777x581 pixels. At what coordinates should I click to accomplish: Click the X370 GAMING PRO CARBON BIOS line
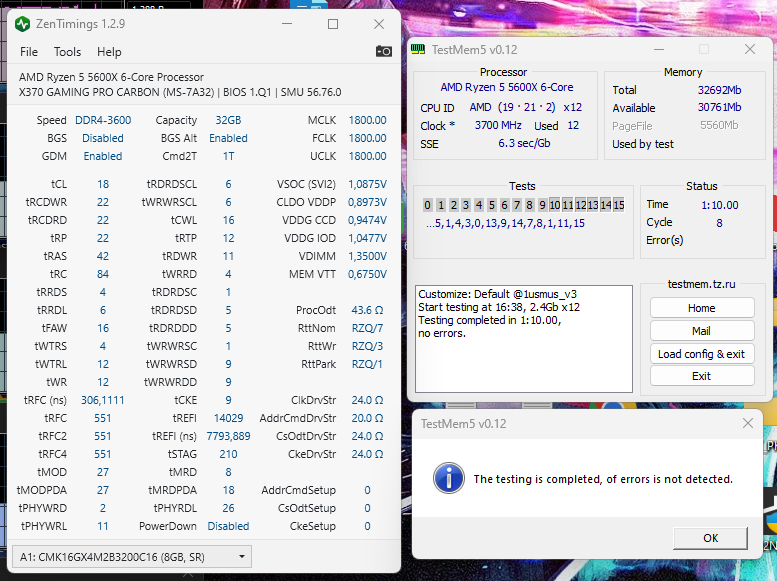pos(180,92)
